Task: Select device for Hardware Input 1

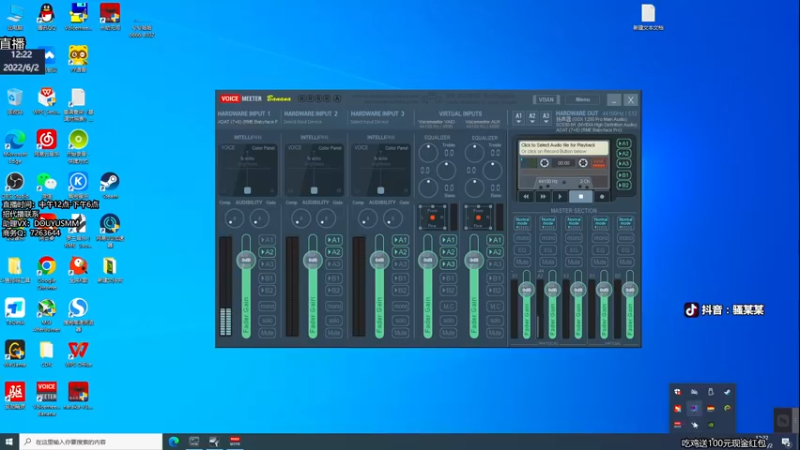Action: [247, 122]
